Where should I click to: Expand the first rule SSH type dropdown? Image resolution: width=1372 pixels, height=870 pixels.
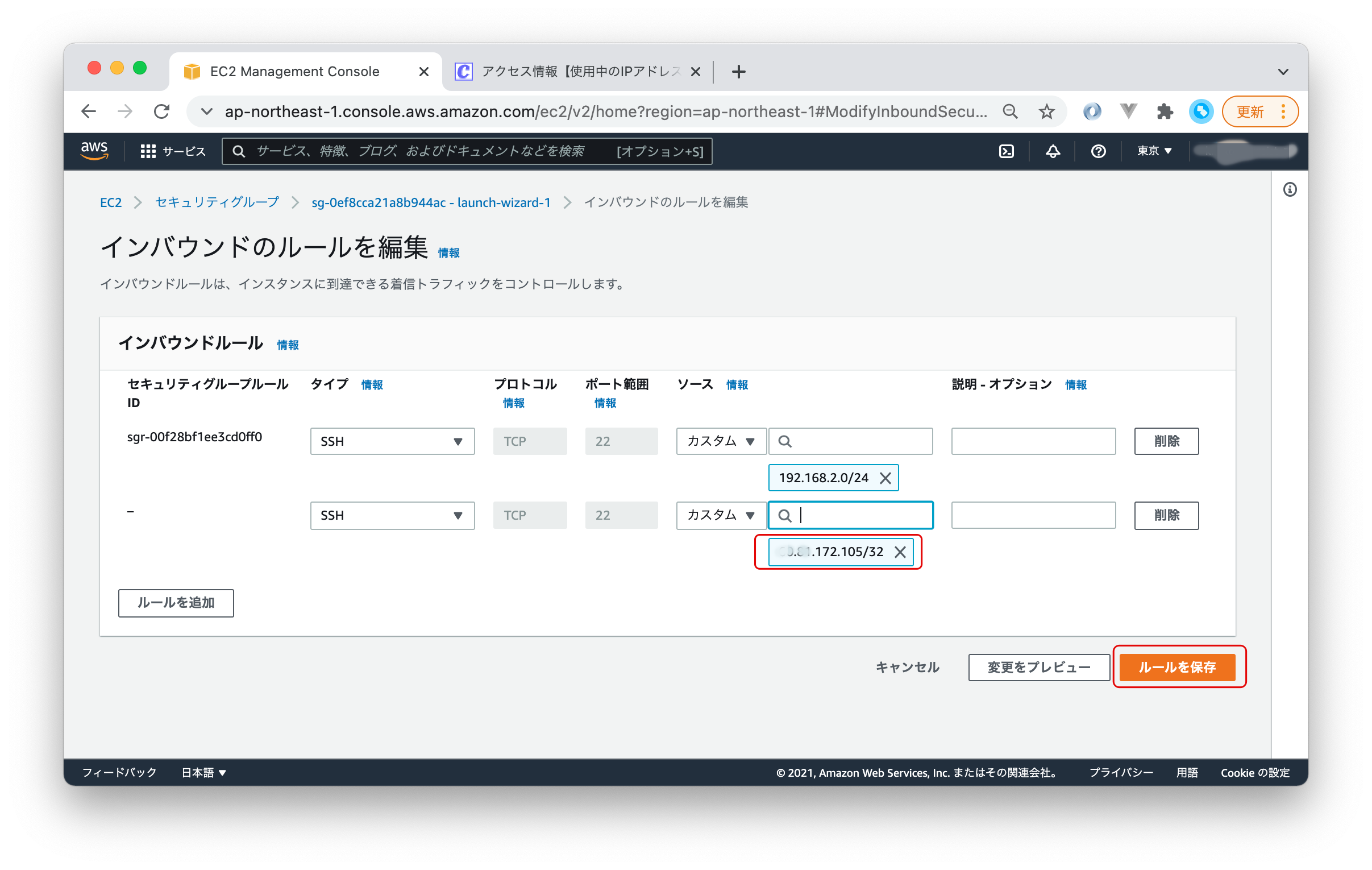[392, 441]
